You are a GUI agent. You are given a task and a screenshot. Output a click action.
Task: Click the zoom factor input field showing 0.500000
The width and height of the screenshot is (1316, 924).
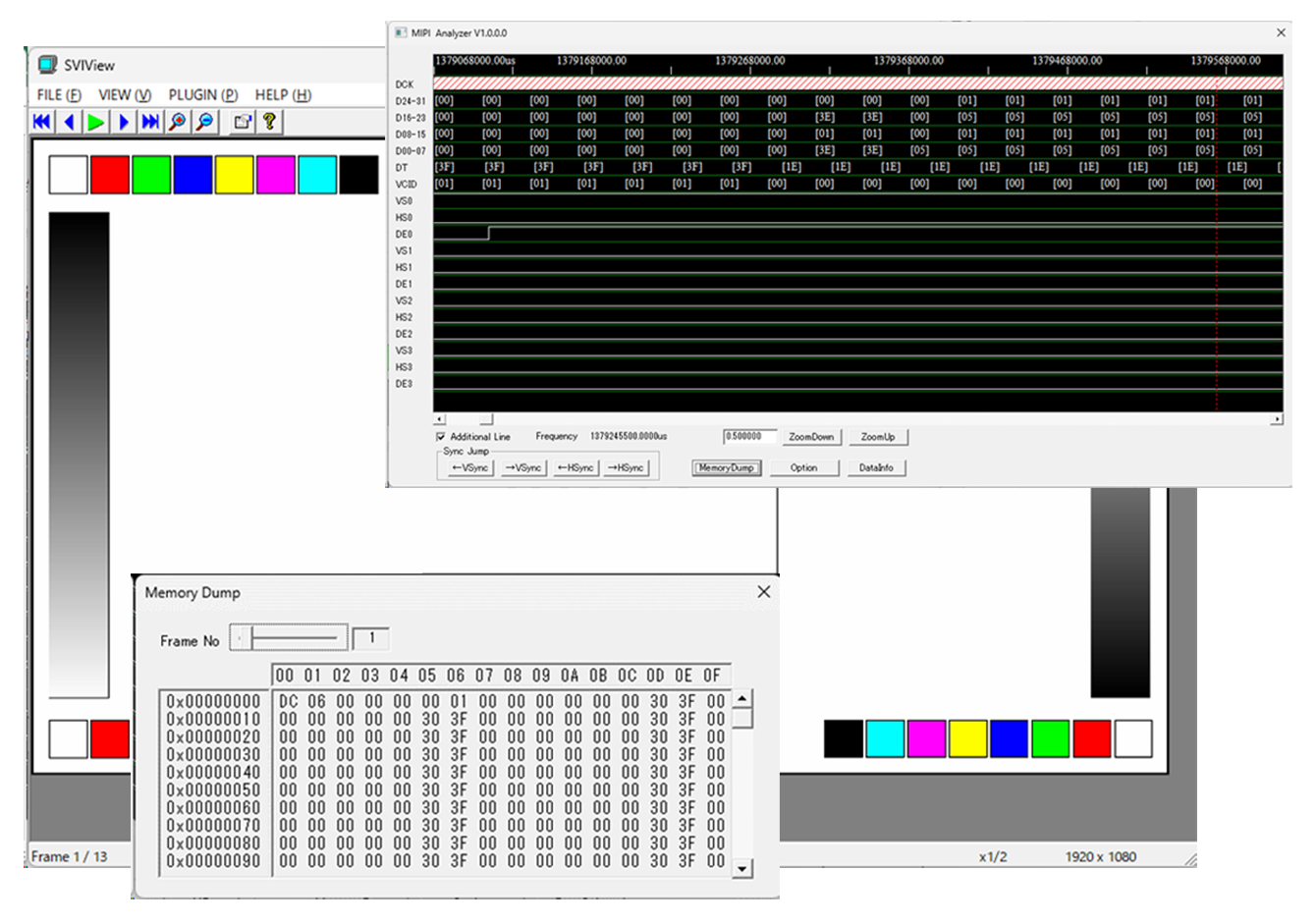point(749,437)
